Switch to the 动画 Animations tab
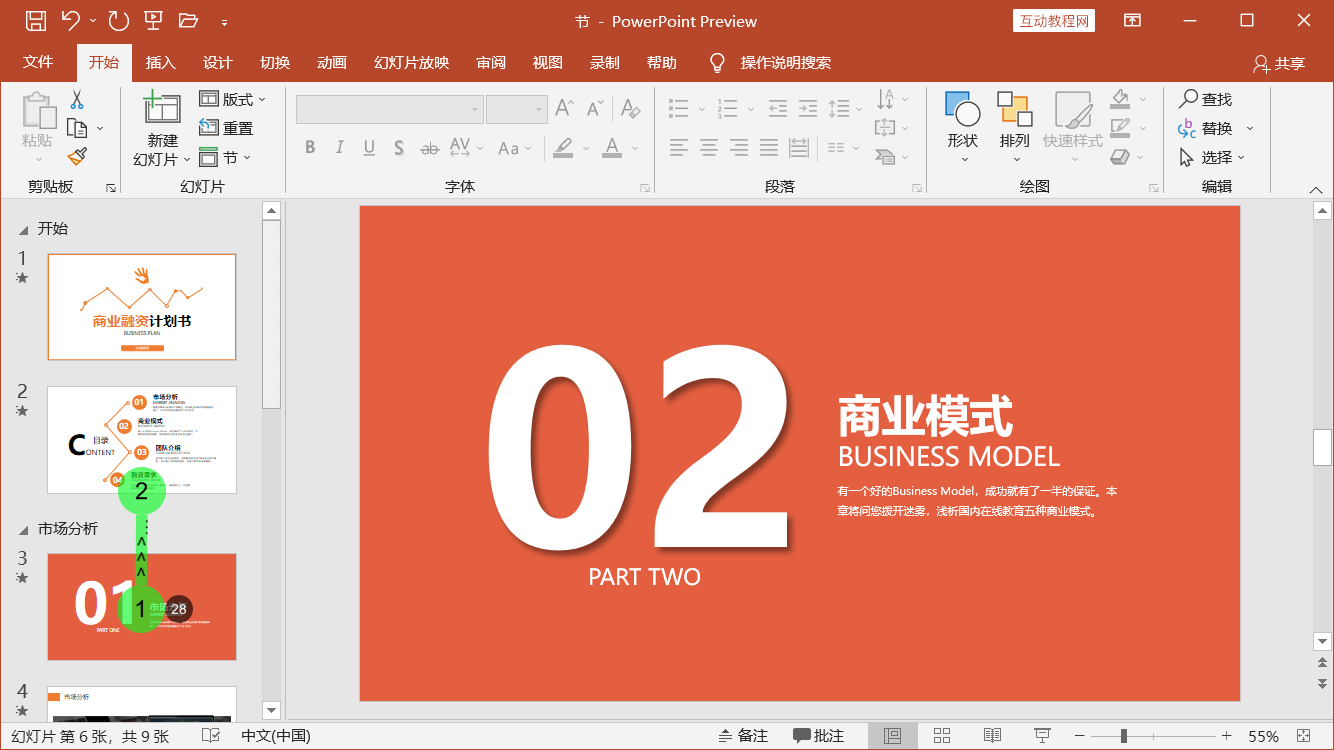Viewport: 1334px width, 750px height. point(332,62)
